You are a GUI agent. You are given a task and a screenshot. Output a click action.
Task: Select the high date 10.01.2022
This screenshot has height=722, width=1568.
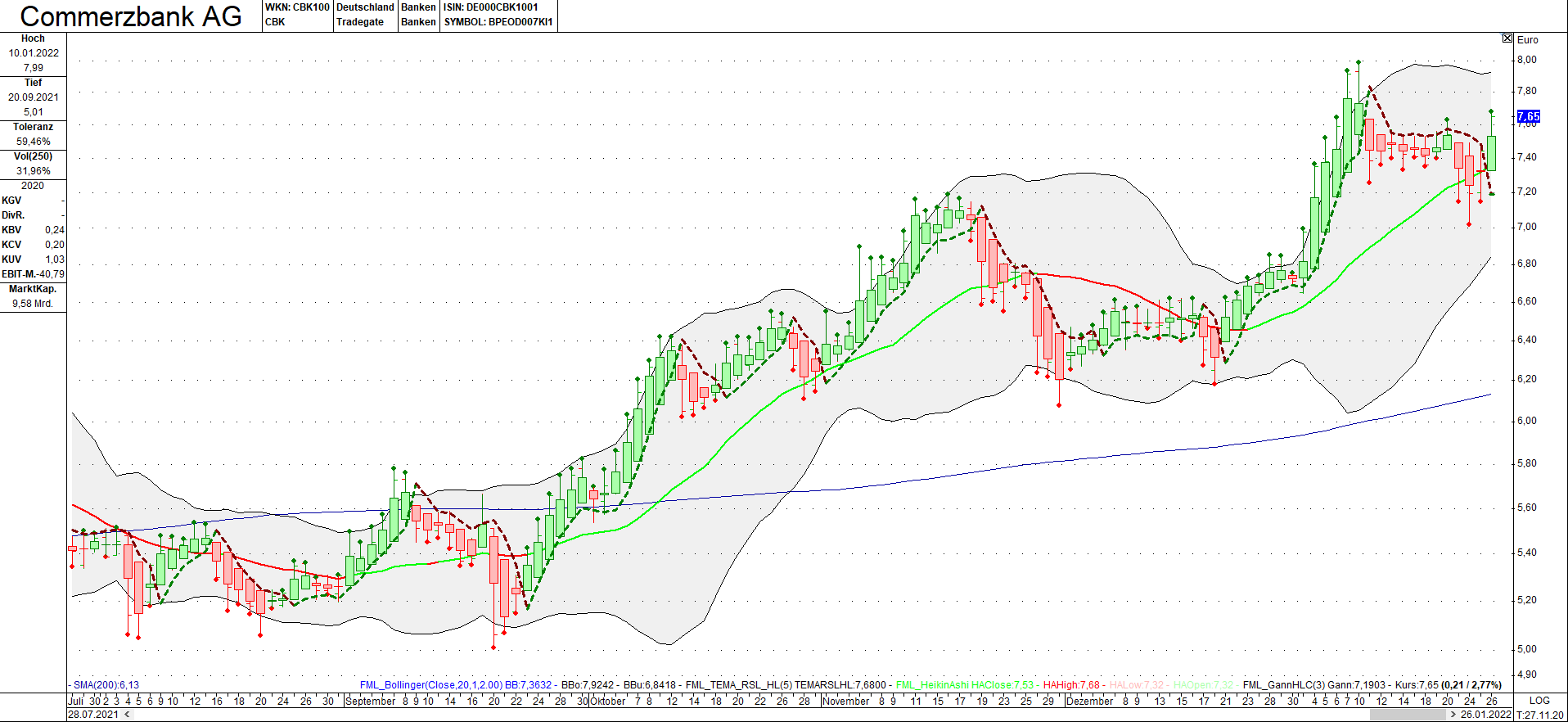(x=34, y=53)
